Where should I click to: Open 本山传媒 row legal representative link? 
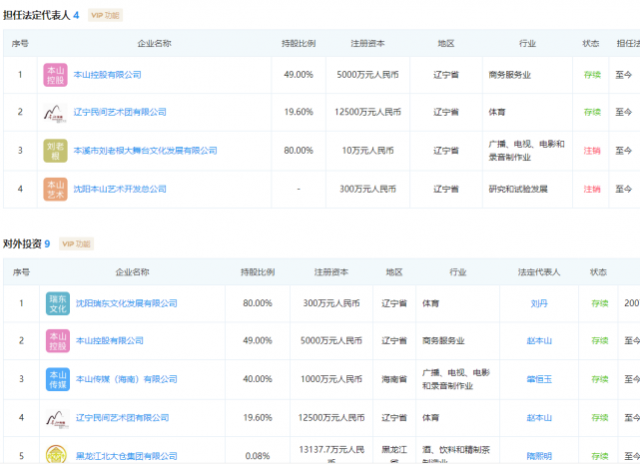(539, 379)
